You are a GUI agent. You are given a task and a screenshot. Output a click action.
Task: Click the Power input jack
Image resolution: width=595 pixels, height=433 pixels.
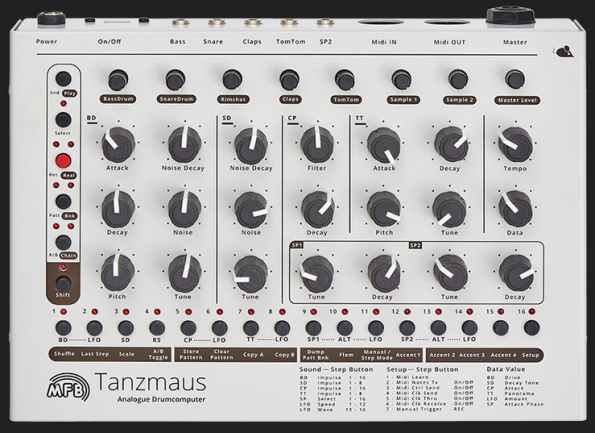tap(51, 18)
